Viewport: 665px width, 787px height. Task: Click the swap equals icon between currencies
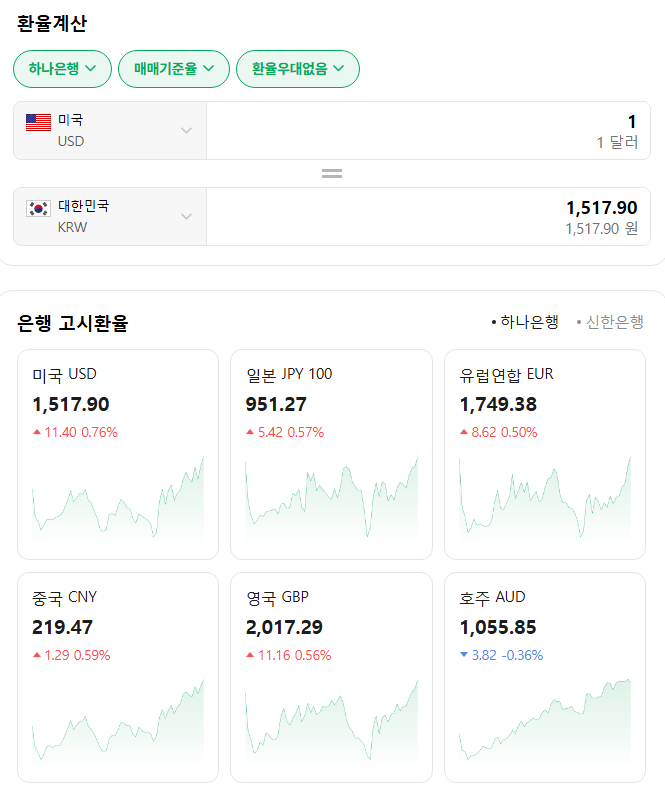tap(332, 173)
